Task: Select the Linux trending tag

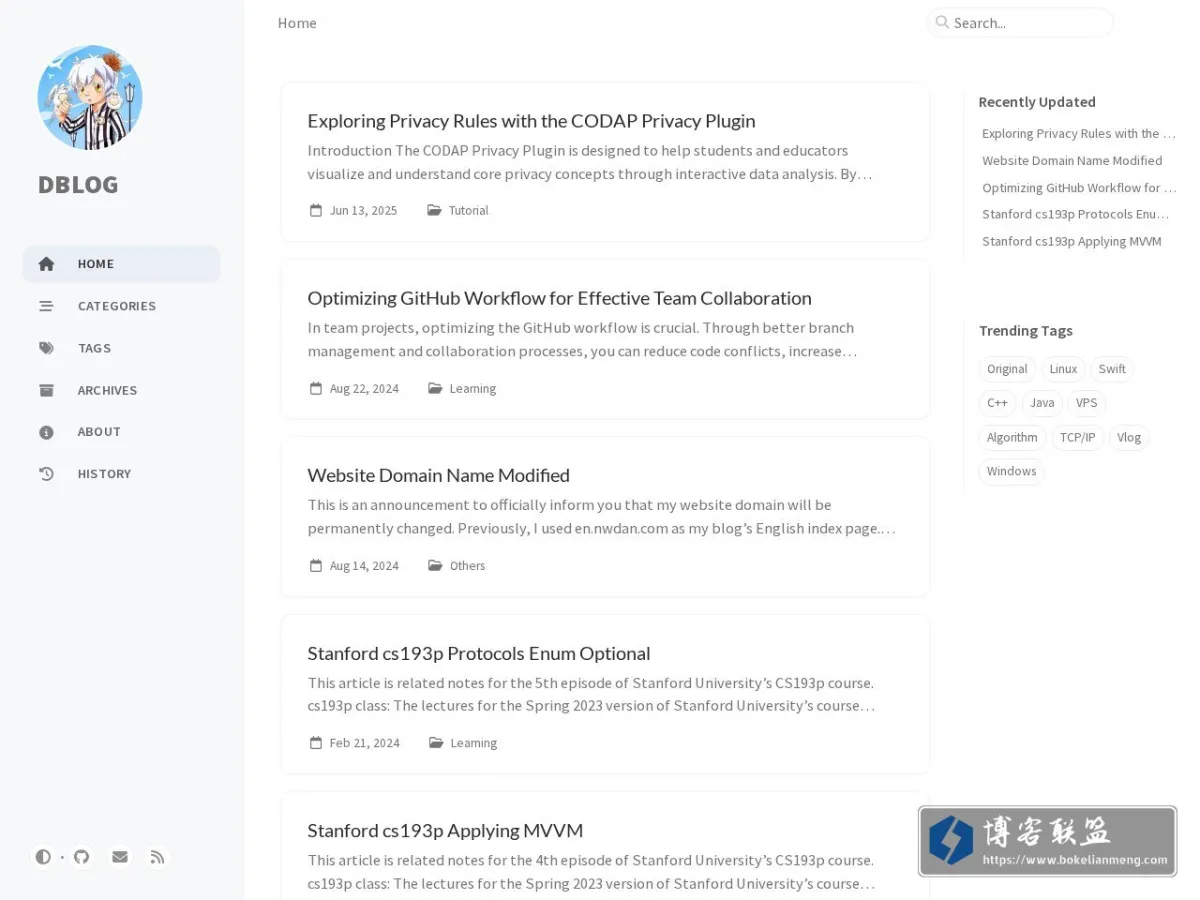Action: [1063, 369]
